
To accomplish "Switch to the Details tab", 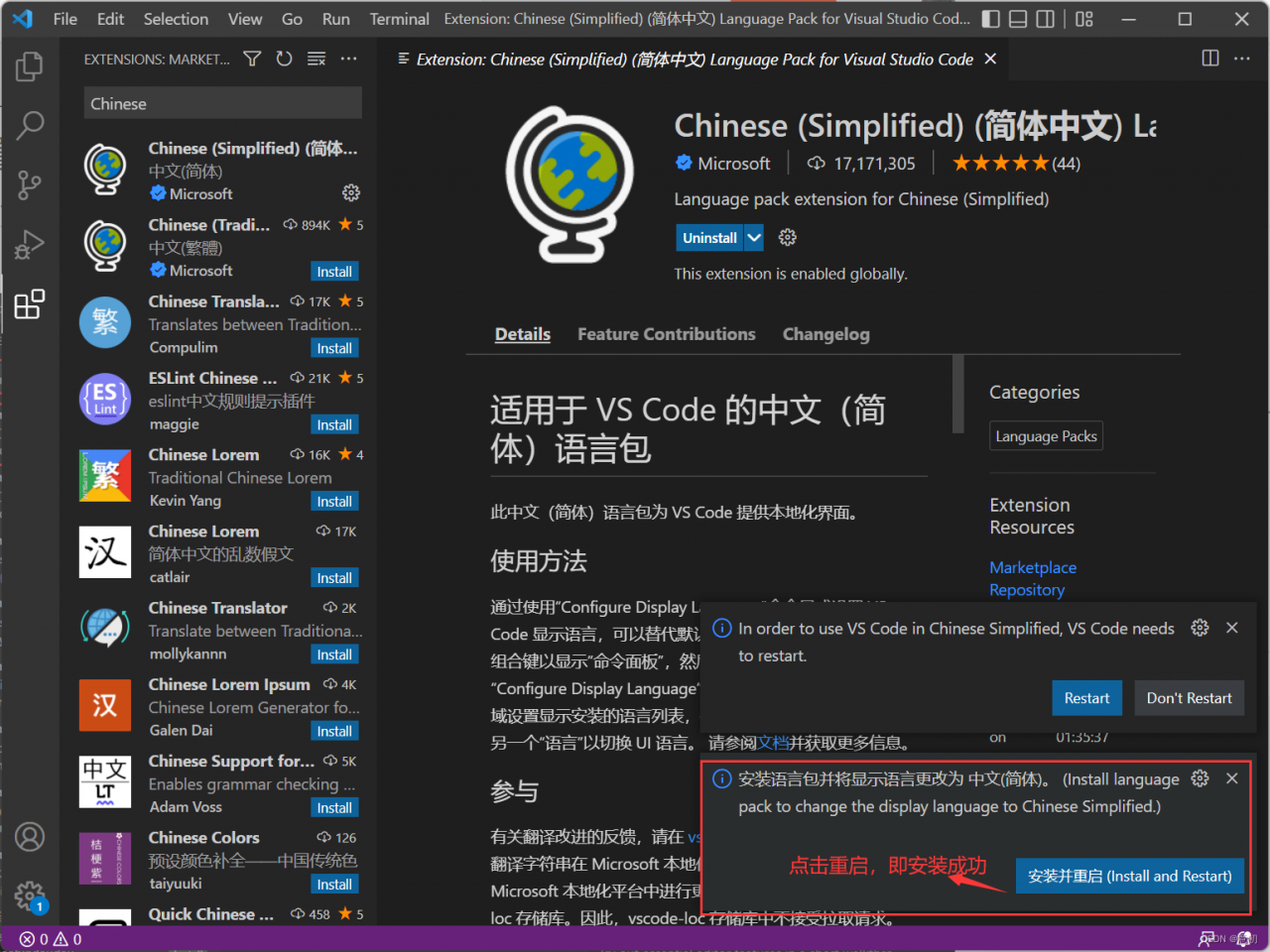I will click(x=523, y=334).
